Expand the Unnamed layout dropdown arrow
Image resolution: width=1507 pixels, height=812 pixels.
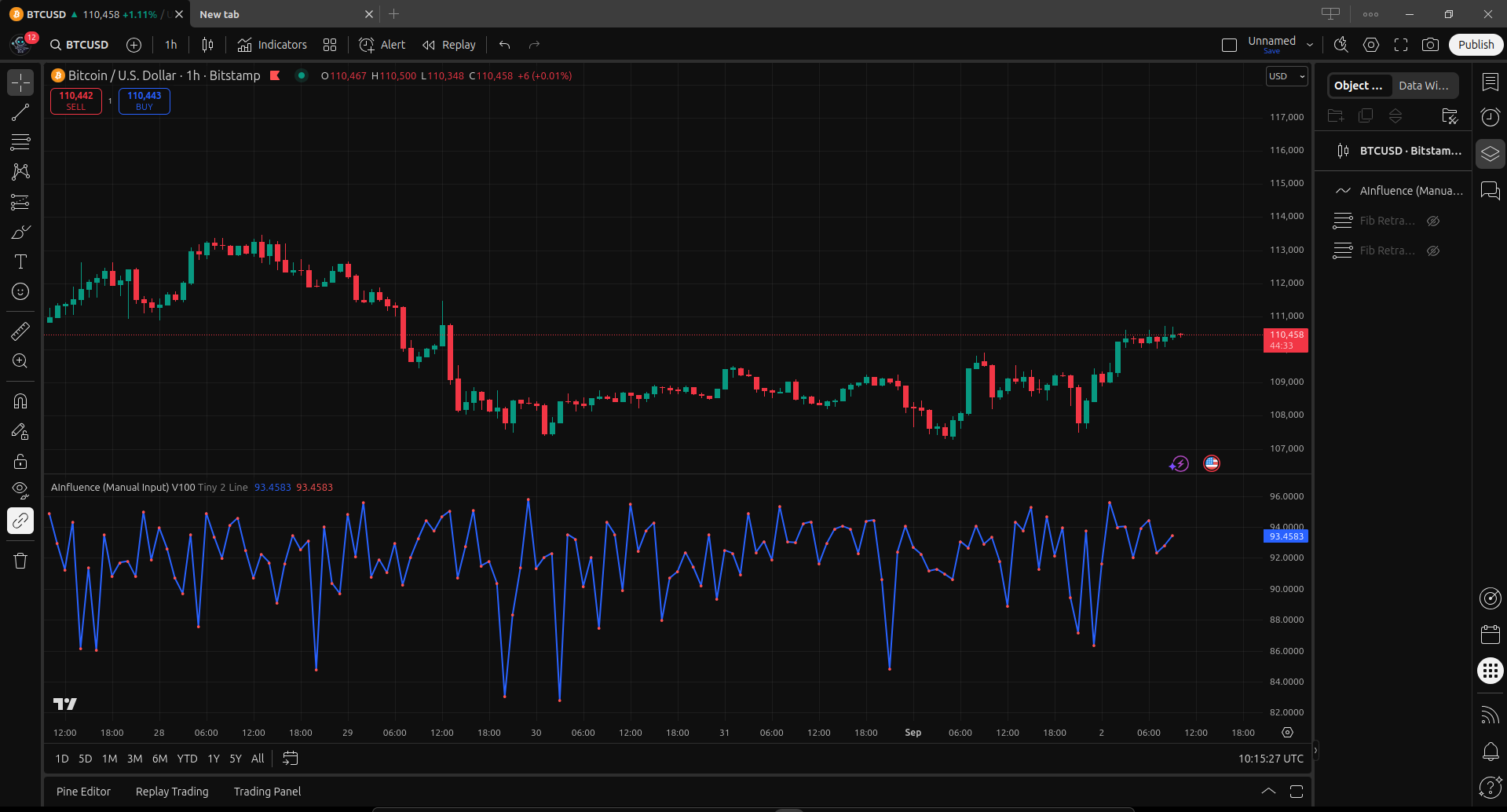(x=1309, y=45)
